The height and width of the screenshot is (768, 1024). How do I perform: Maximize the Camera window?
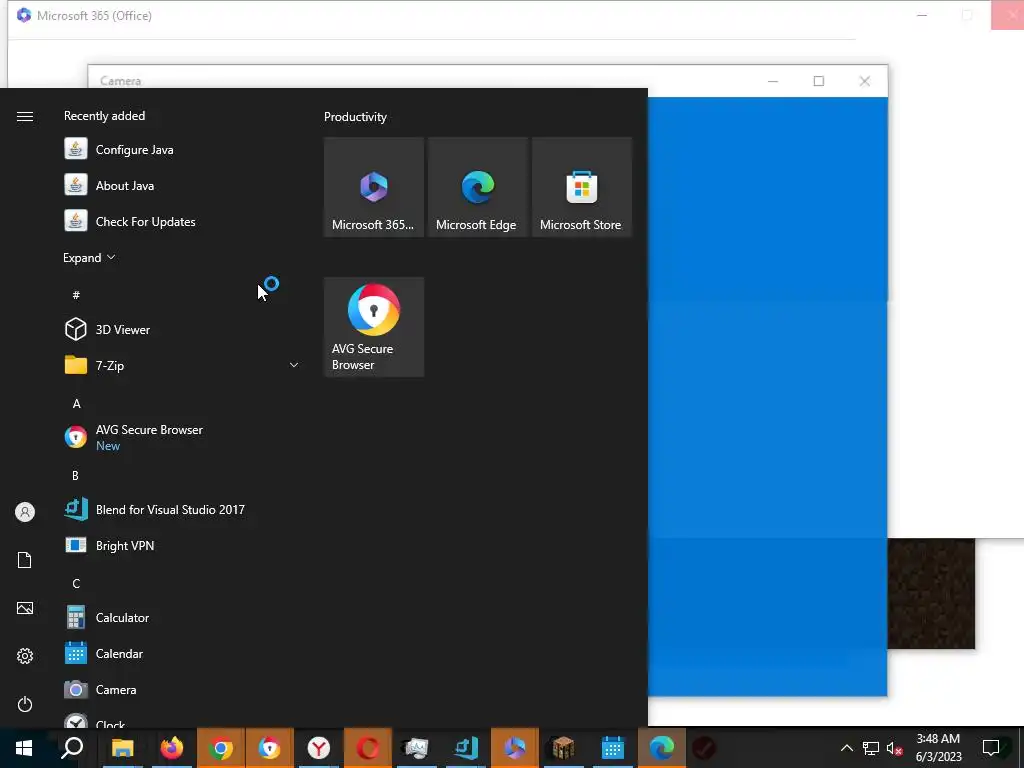pos(818,81)
